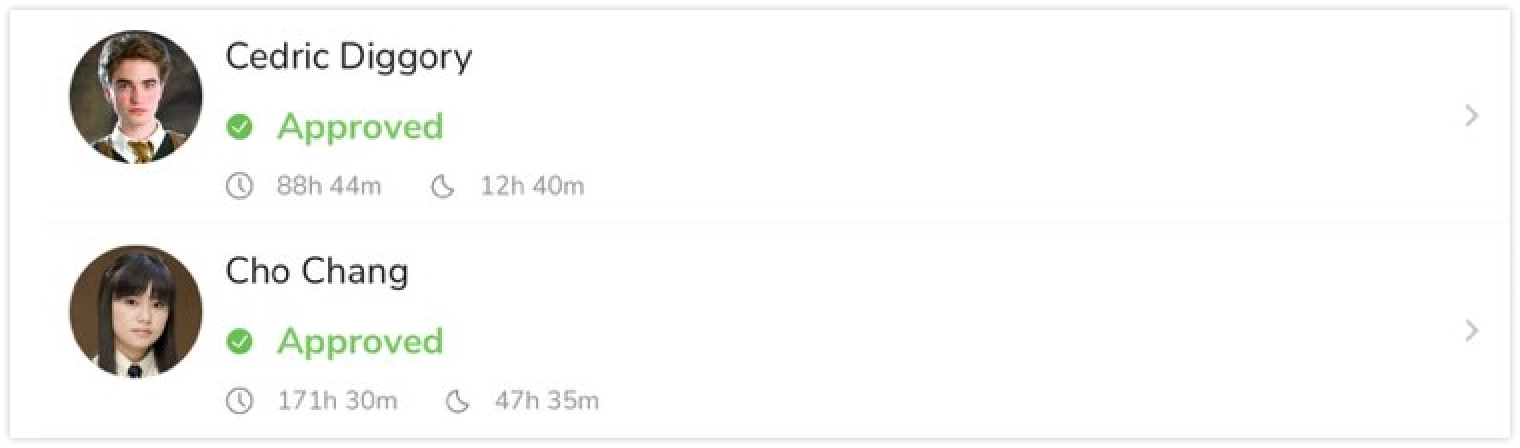The height and width of the screenshot is (448, 1520).
Task: Click the clock icon beside 171h 30m
Action: [239, 402]
